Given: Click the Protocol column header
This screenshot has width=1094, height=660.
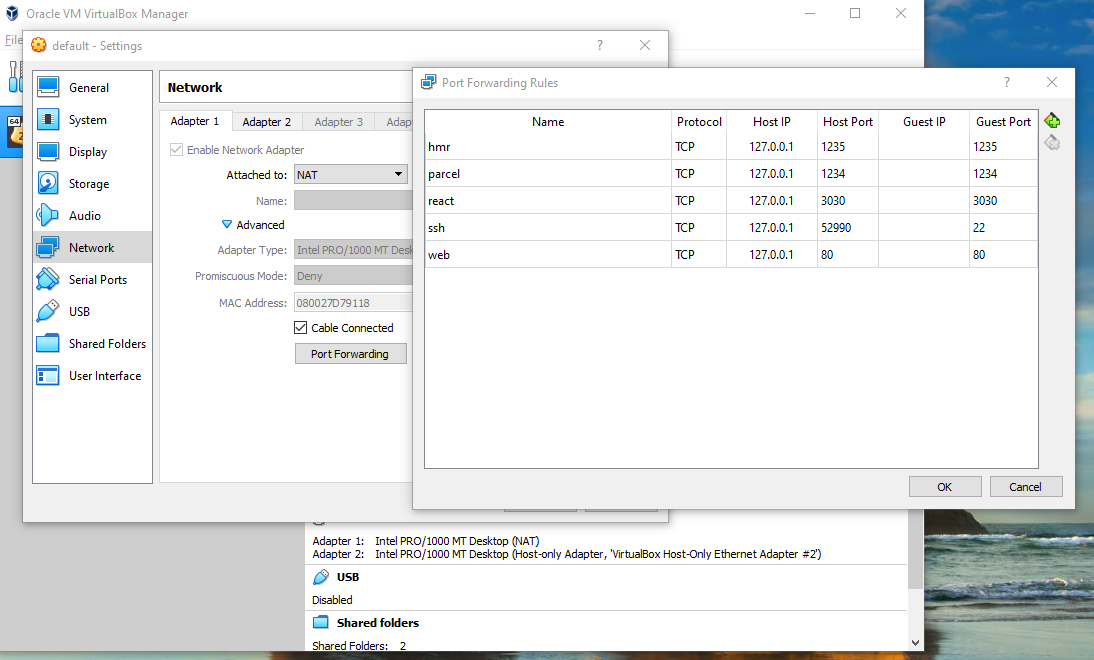Looking at the screenshot, I should click(699, 121).
